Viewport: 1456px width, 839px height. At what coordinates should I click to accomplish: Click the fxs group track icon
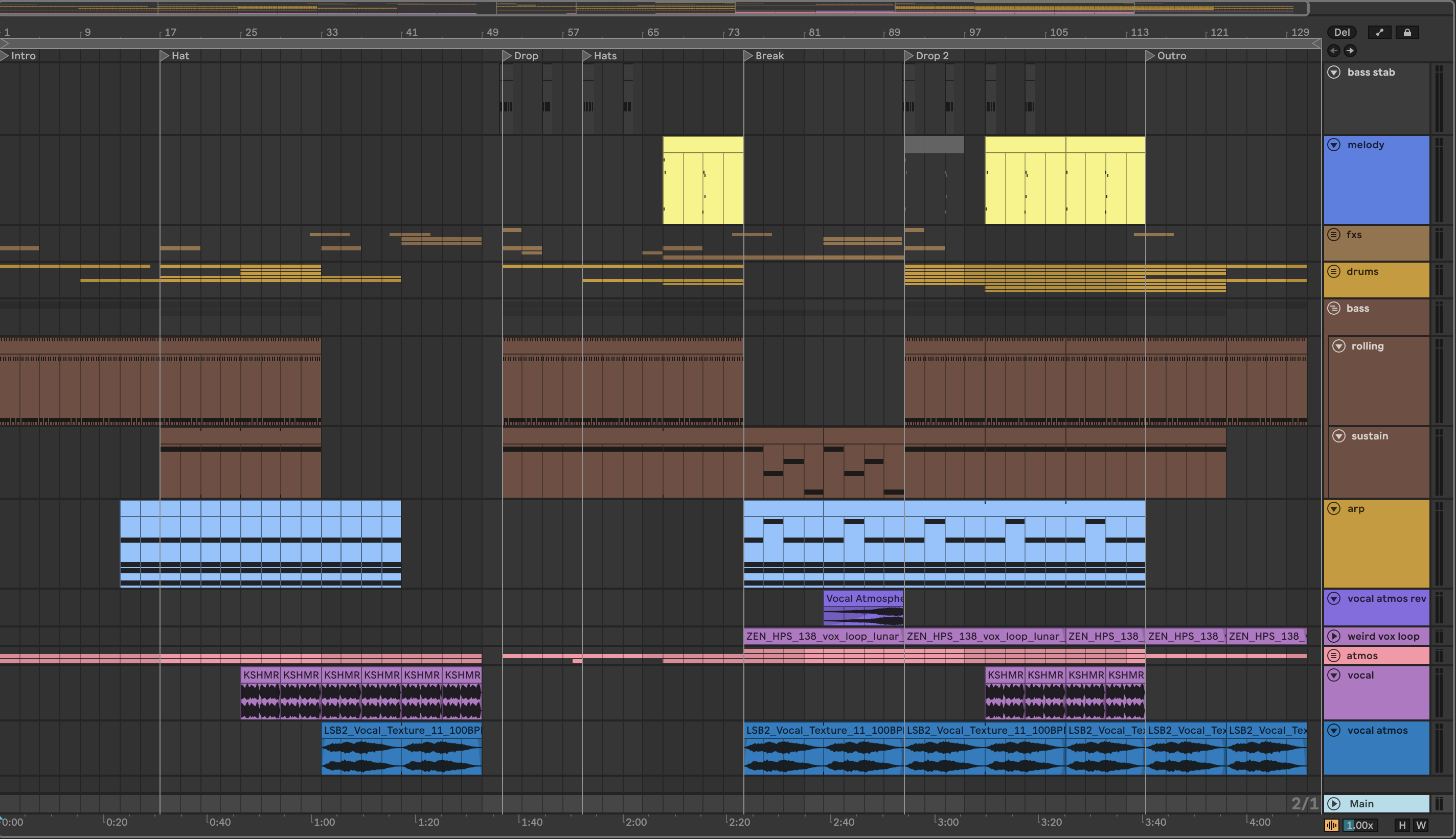click(1334, 235)
